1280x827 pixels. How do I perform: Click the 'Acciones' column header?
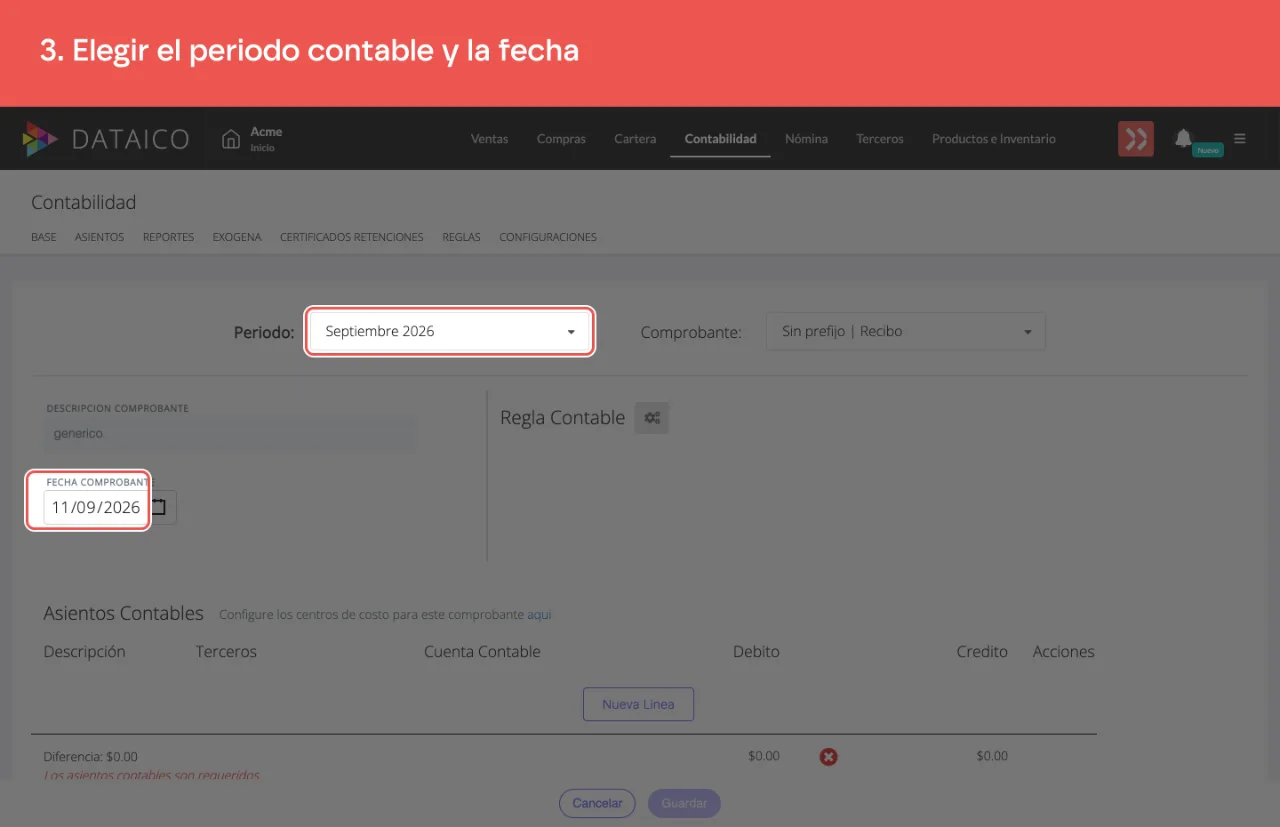click(1064, 652)
